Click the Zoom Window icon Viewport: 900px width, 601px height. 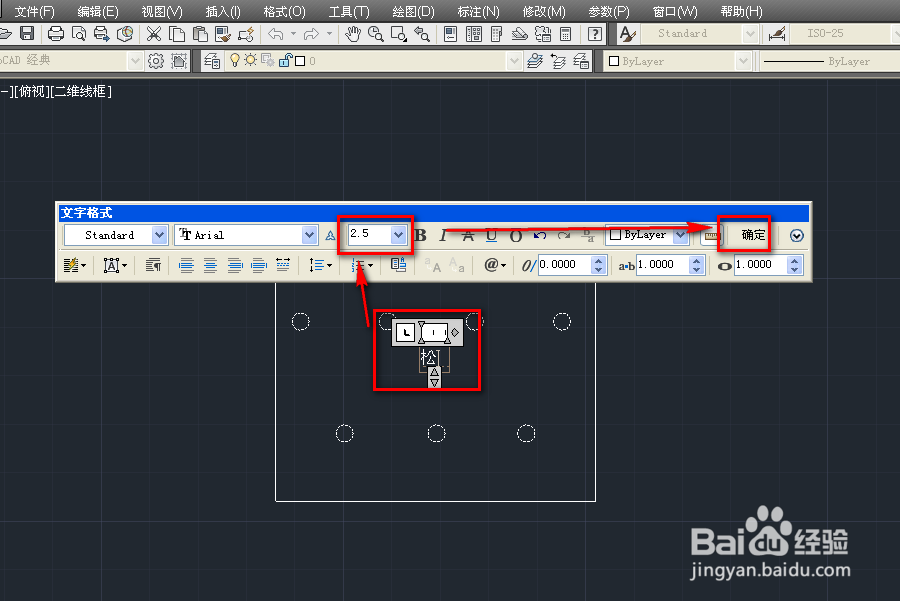pos(398,34)
